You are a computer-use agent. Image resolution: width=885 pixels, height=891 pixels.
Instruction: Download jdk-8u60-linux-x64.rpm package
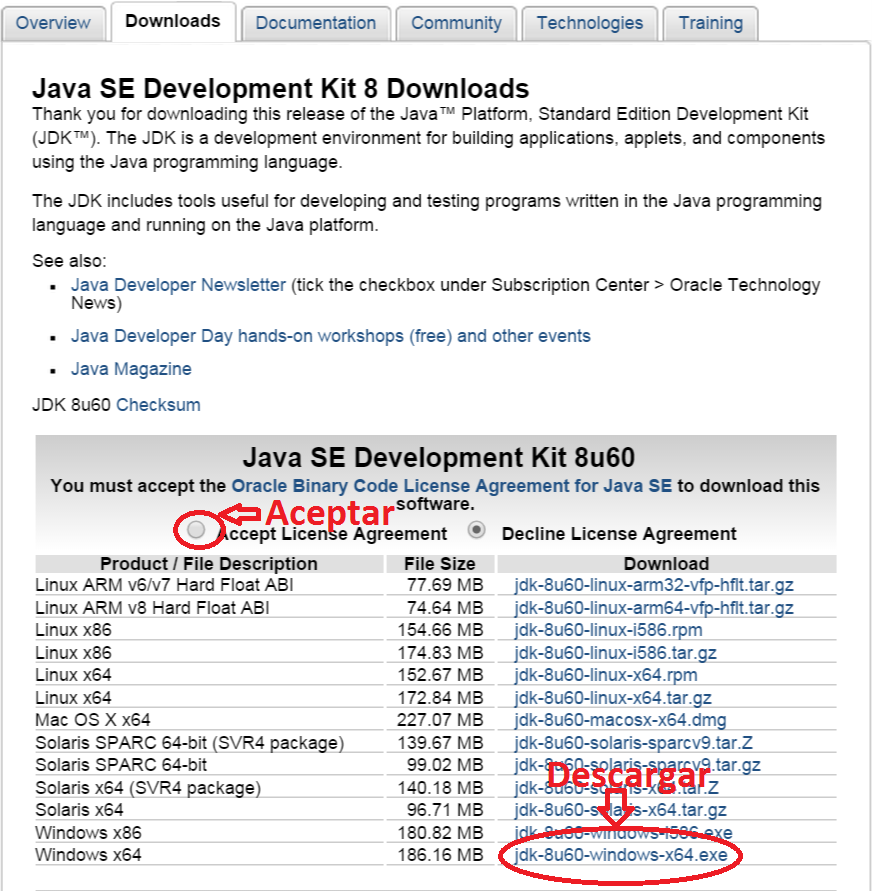coord(606,675)
